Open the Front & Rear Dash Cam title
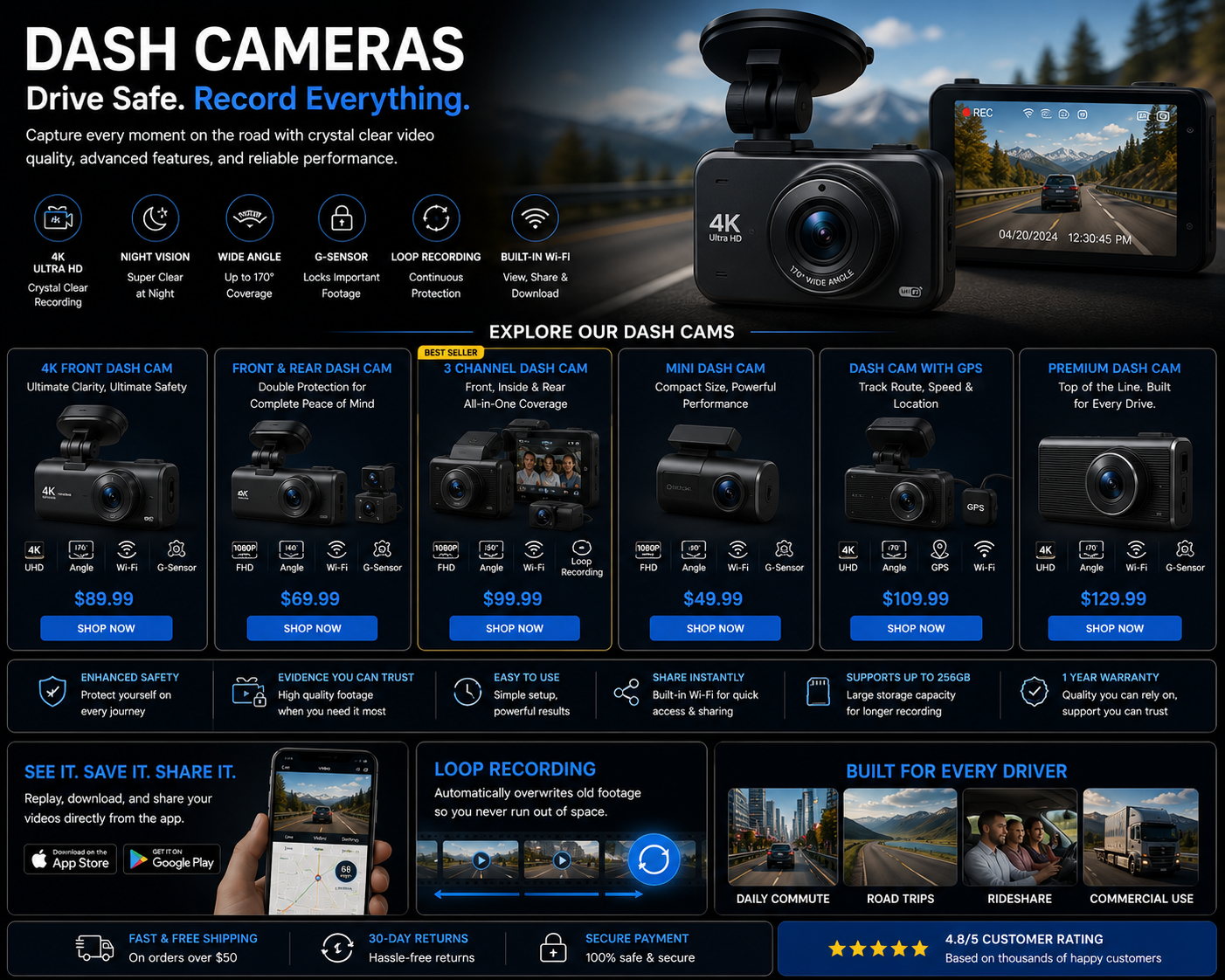The image size is (1225, 980). point(312,369)
